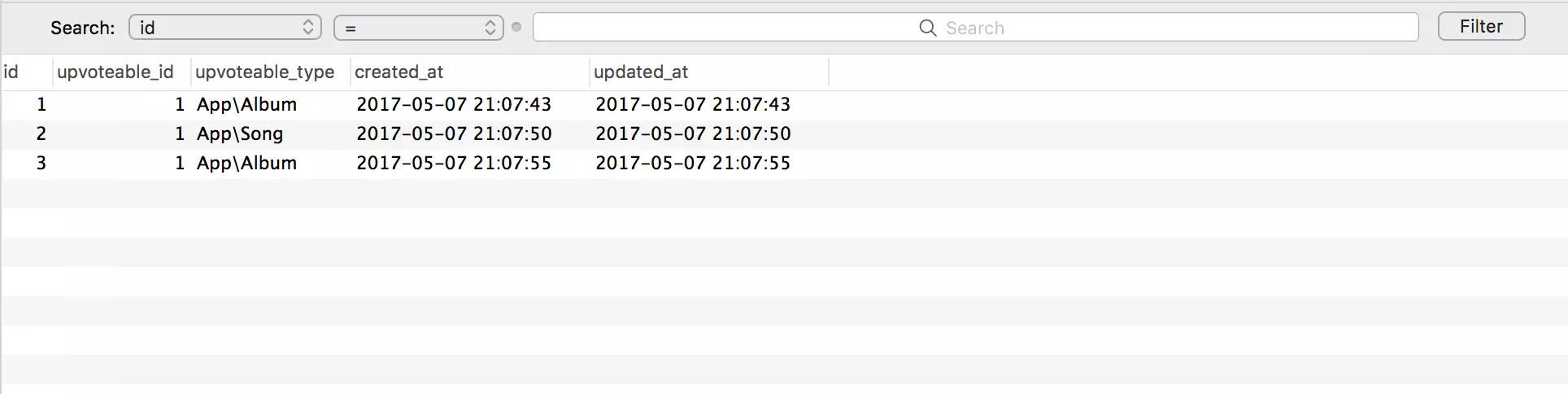Sort by created_at column header
Image resolution: width=1568 pixels, height=394 pixels.
pos(469,72)
